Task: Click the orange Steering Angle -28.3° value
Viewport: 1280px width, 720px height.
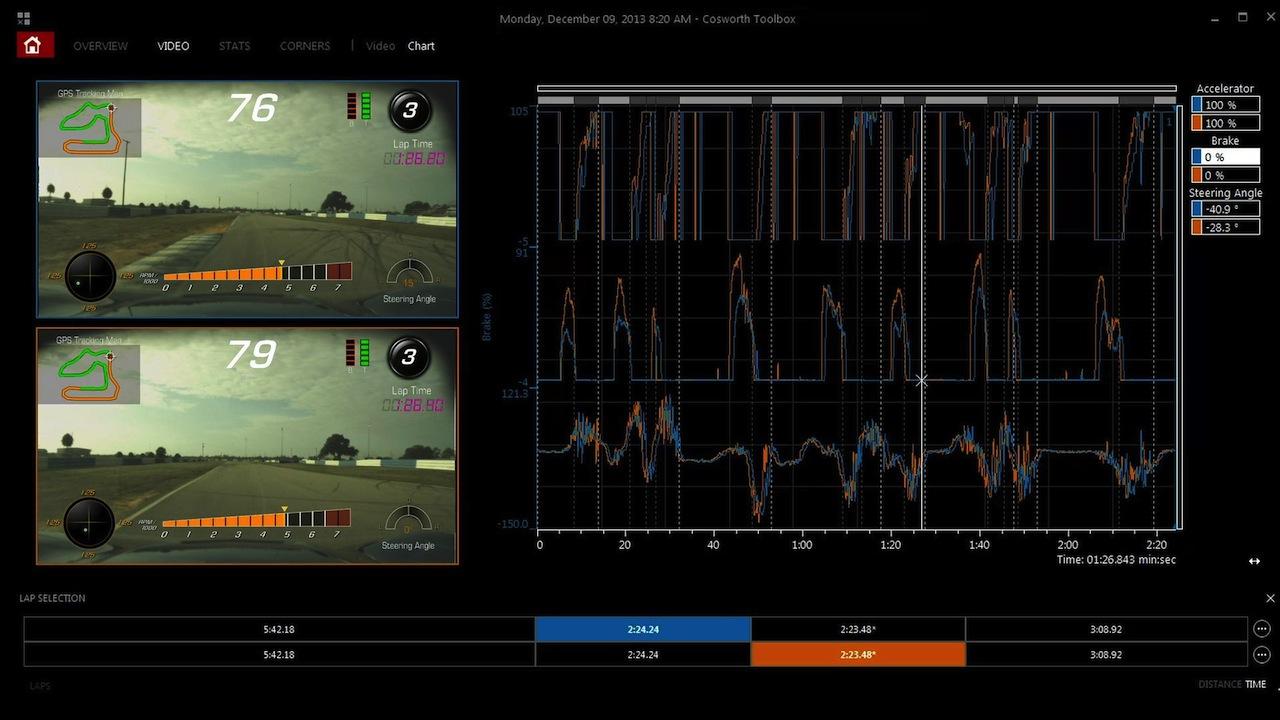Action: [1230, 227]
